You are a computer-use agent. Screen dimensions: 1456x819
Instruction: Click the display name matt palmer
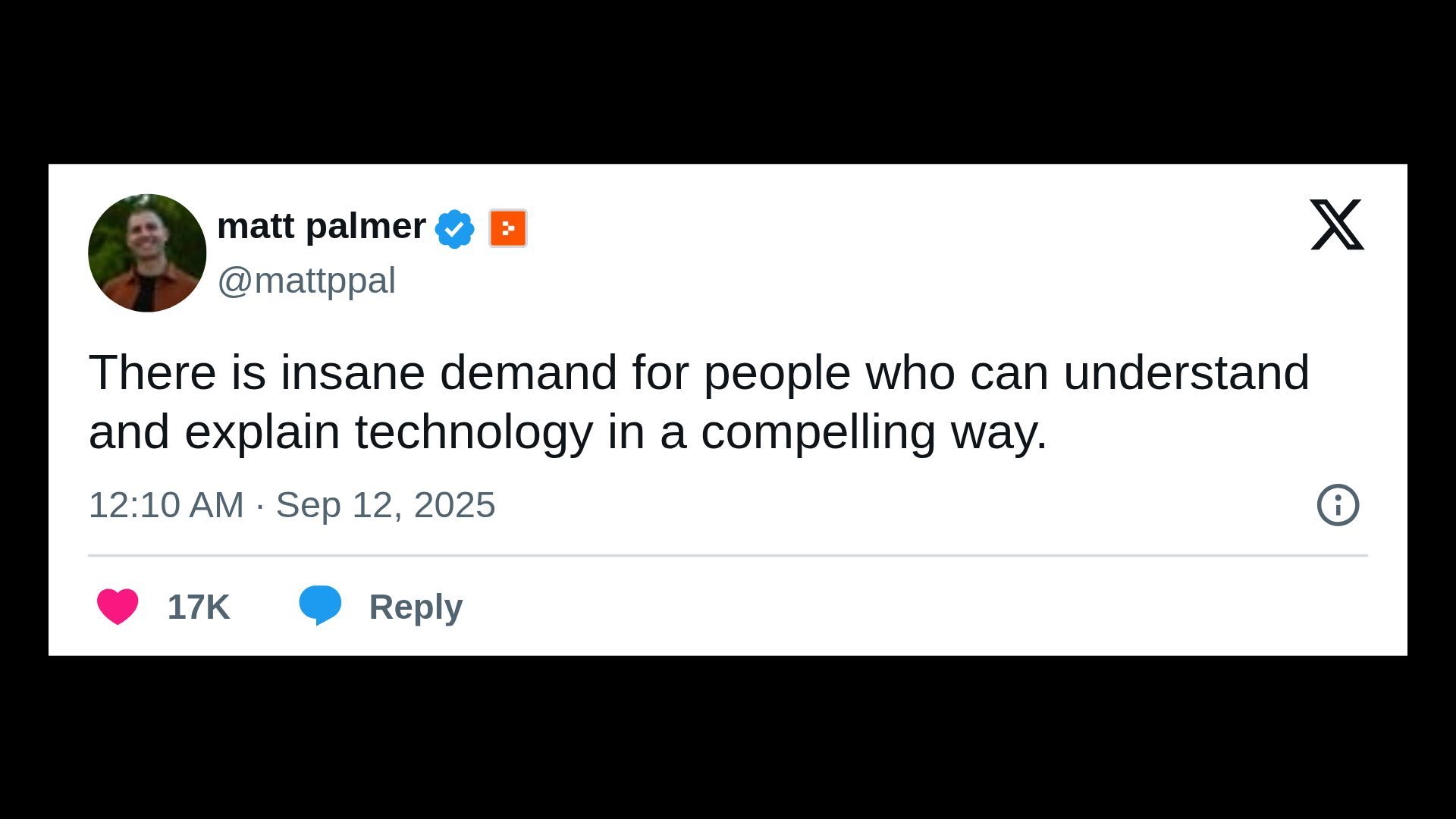pyautogui.click(x=321, y=225)
